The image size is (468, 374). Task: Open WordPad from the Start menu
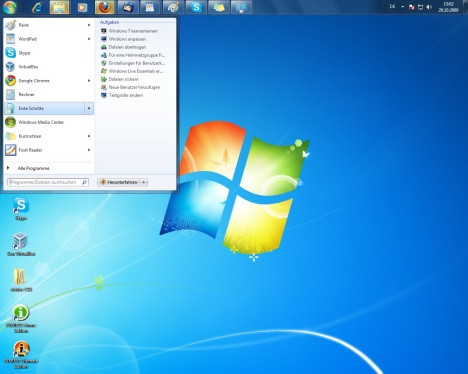pos(49,39)
